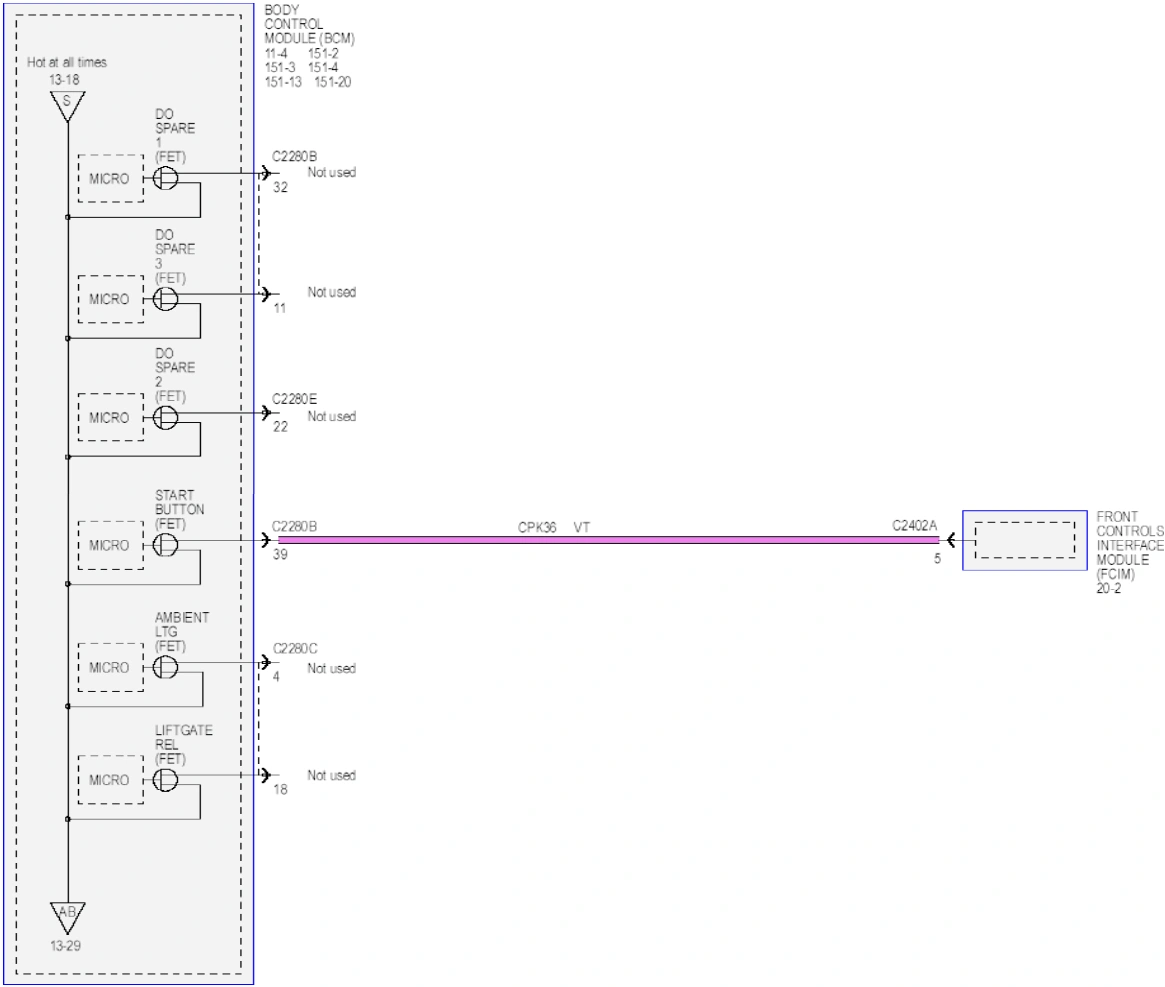Click the MICRO box beside DO SPARE 2
The height and width of the screenshot is (987, 1165).
click(x=111, y=418)
